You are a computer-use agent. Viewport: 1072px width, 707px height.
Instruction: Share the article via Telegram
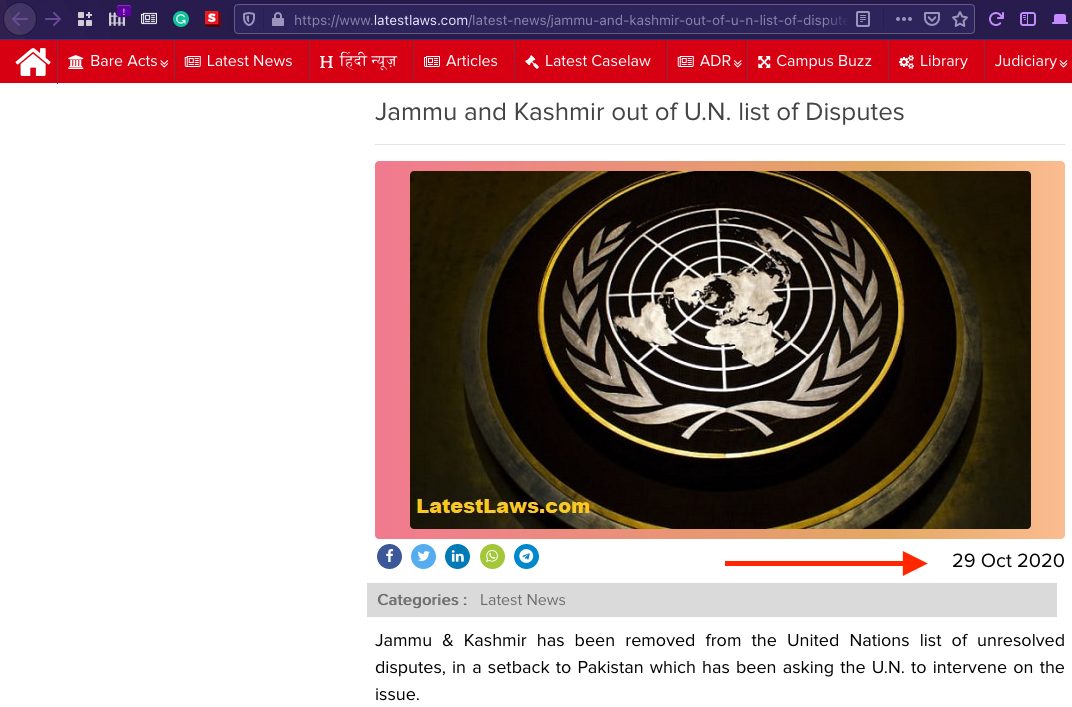[526, 557]
